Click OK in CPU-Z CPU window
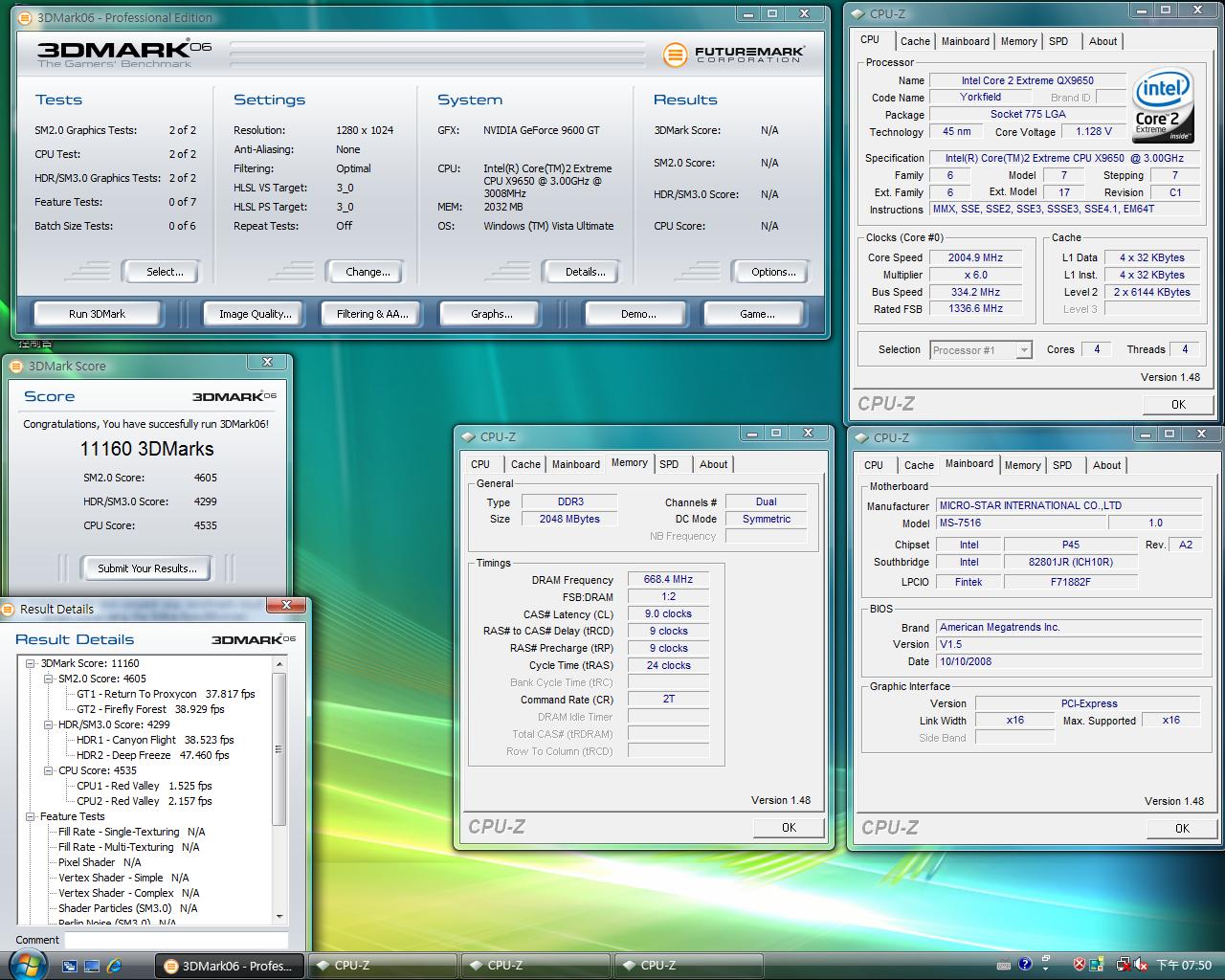The image size is (1225, 980). (1178, 405)
